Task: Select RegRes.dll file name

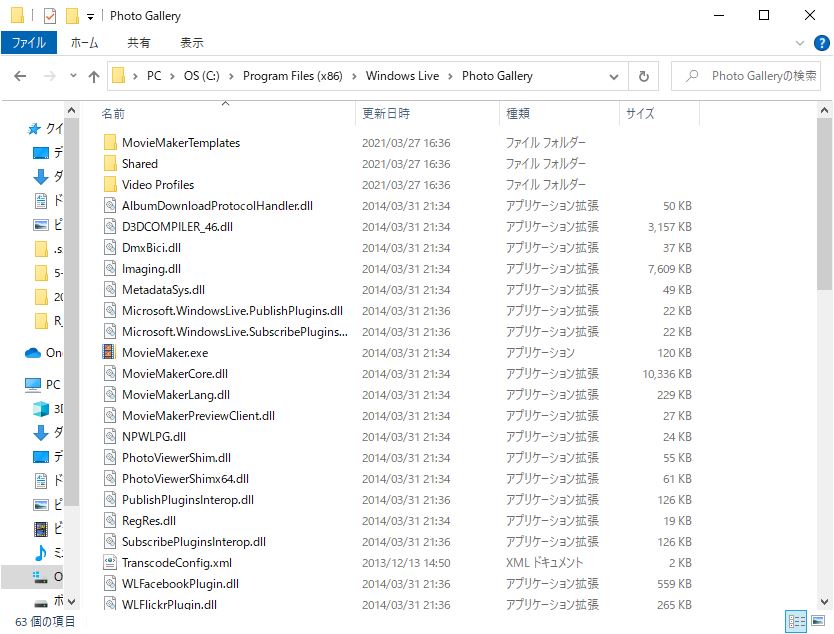Action: click(x=148, y=521)
